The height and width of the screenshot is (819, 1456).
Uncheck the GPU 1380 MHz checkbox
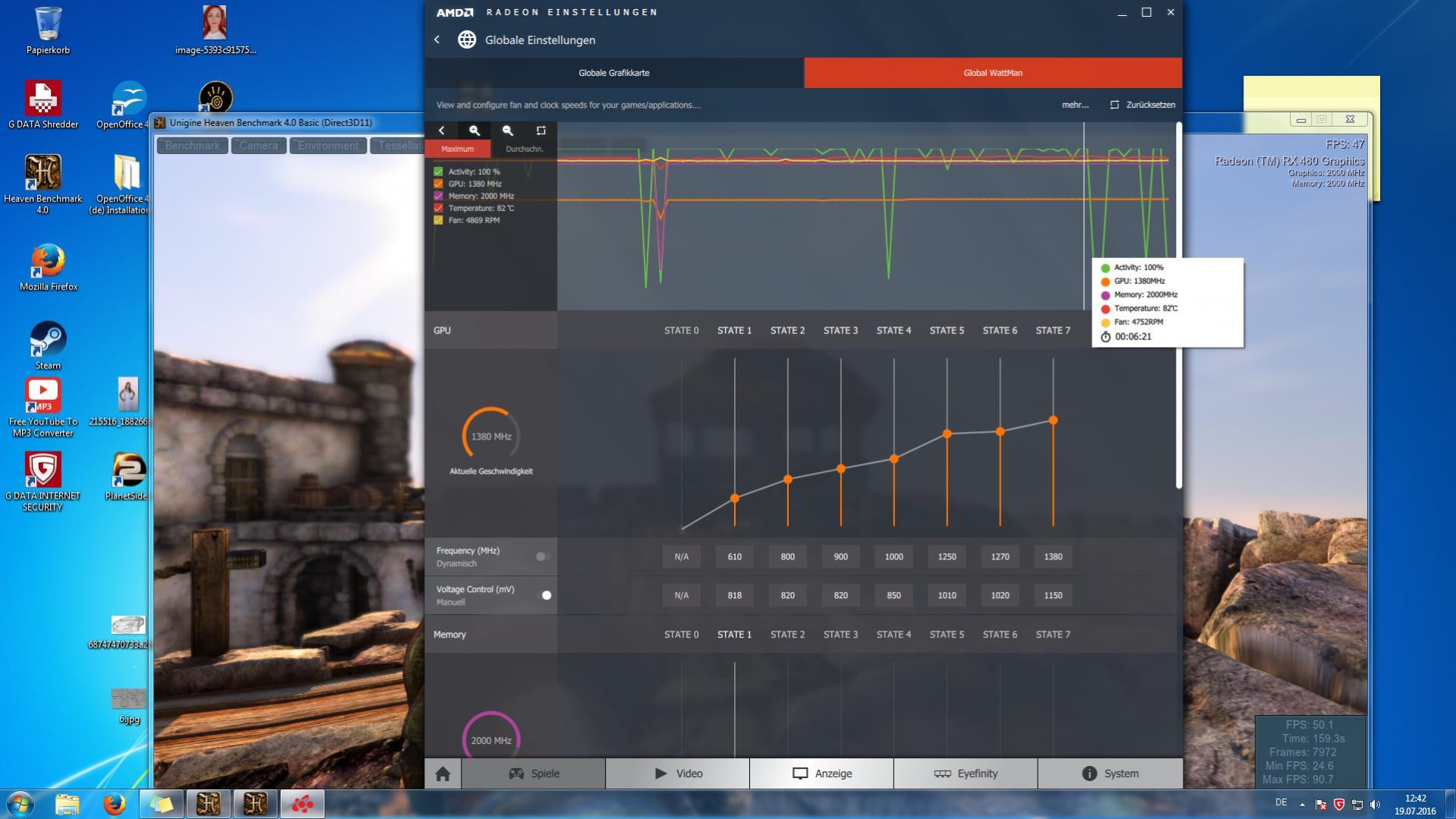pyautogui.click(x=438, y=184)
